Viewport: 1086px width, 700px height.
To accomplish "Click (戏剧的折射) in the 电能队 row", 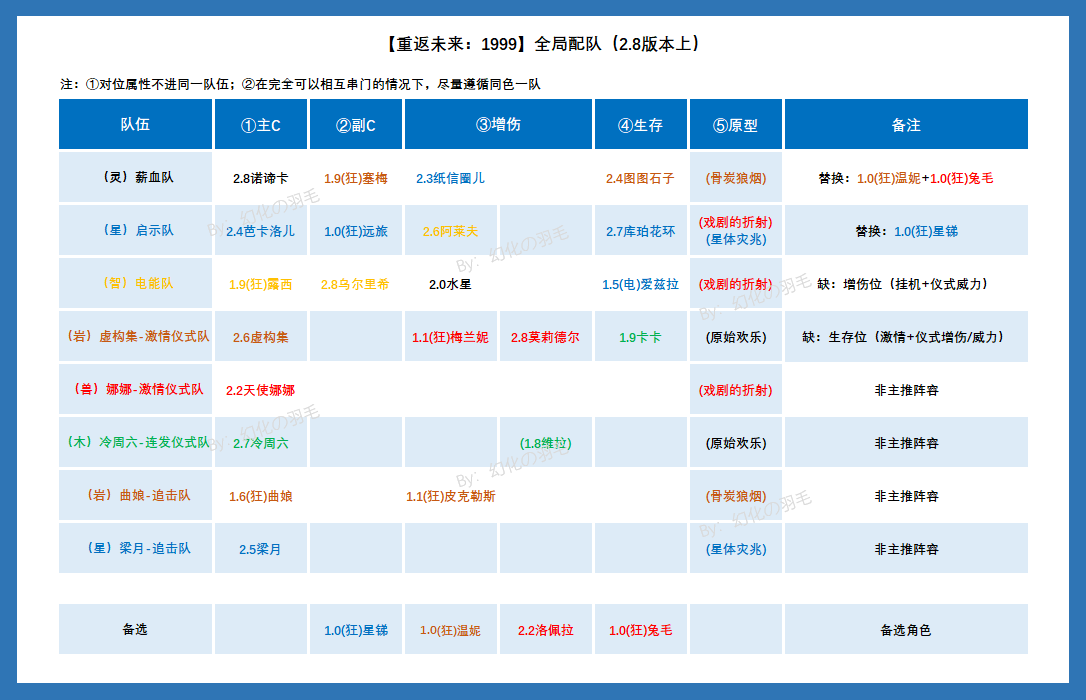I will (736, 284).
